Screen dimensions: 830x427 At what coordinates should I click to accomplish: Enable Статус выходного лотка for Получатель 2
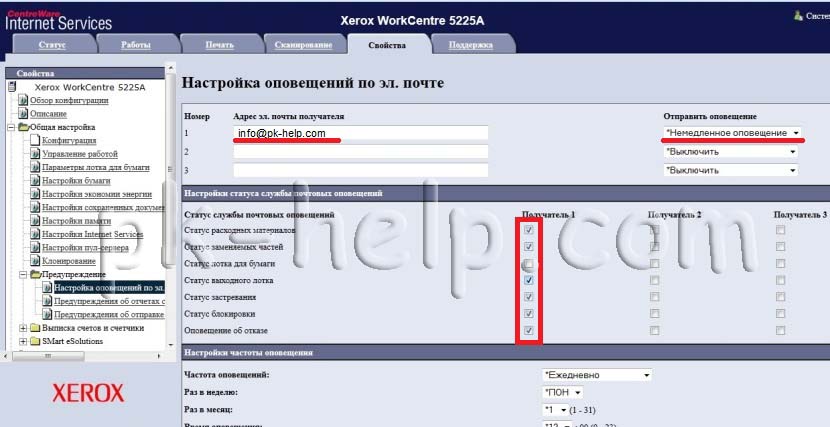click(655, 280)
